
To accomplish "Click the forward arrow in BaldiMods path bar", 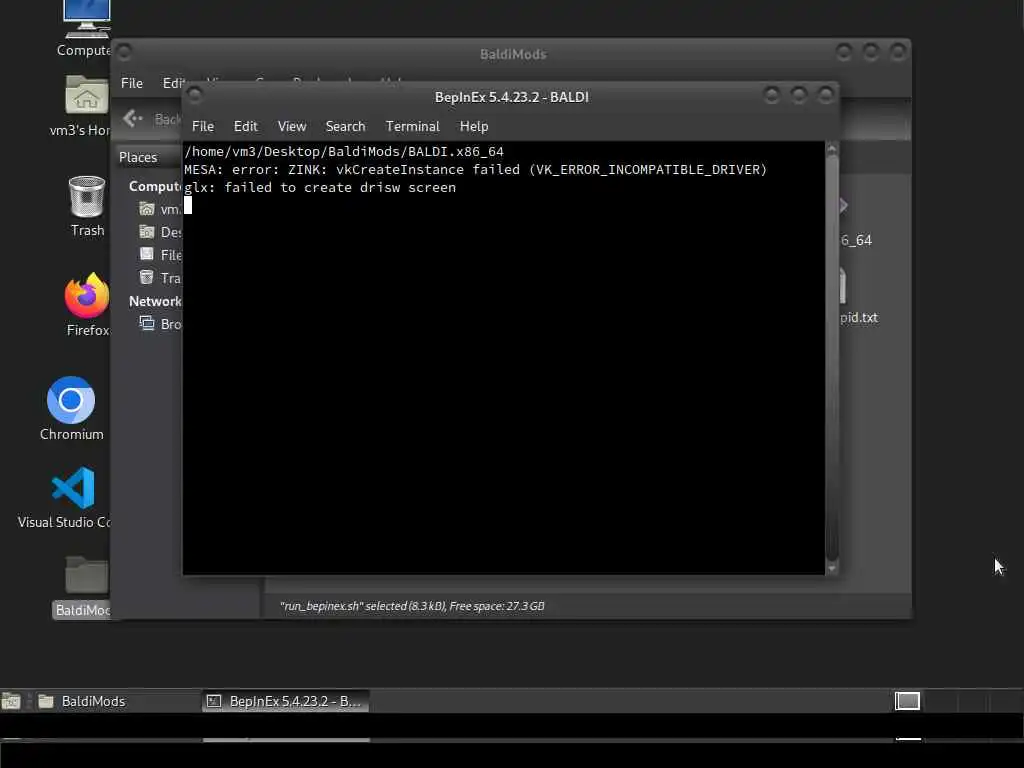I will point(844,206).
